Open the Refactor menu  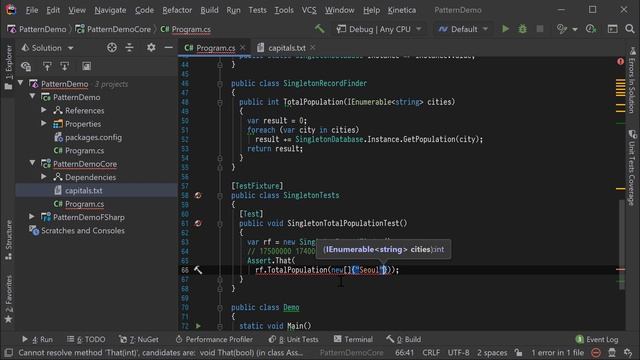click(x=177, y=10)
